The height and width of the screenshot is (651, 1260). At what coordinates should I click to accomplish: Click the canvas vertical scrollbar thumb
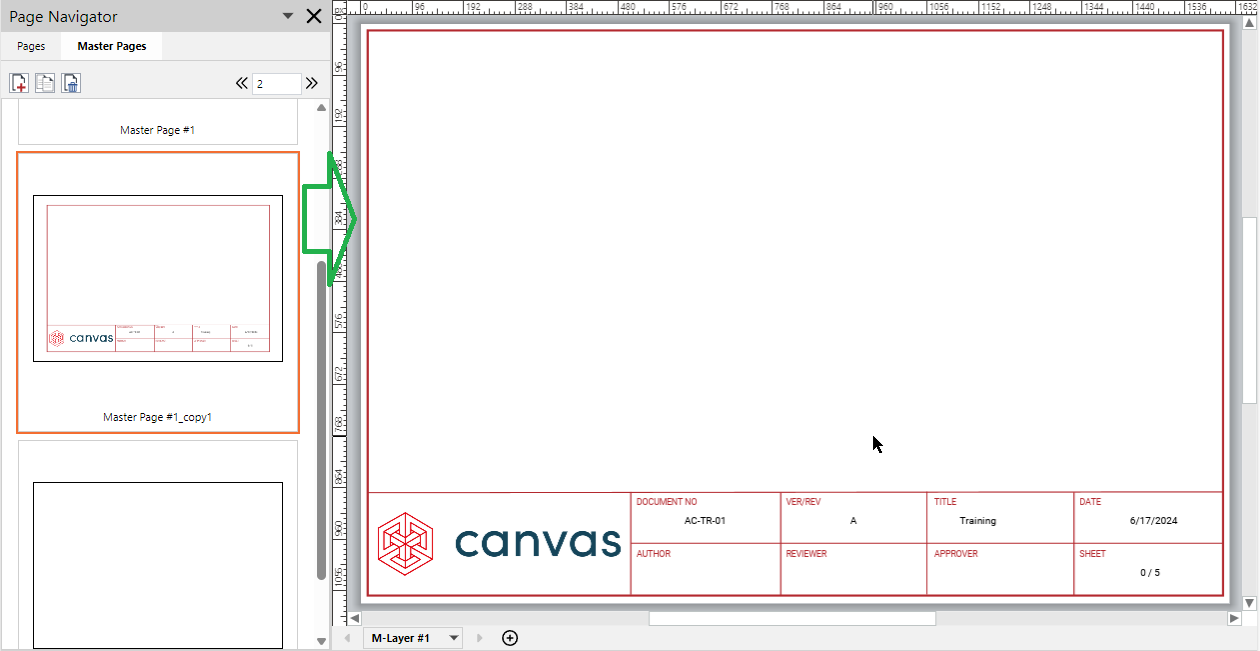pos(1249,310)
